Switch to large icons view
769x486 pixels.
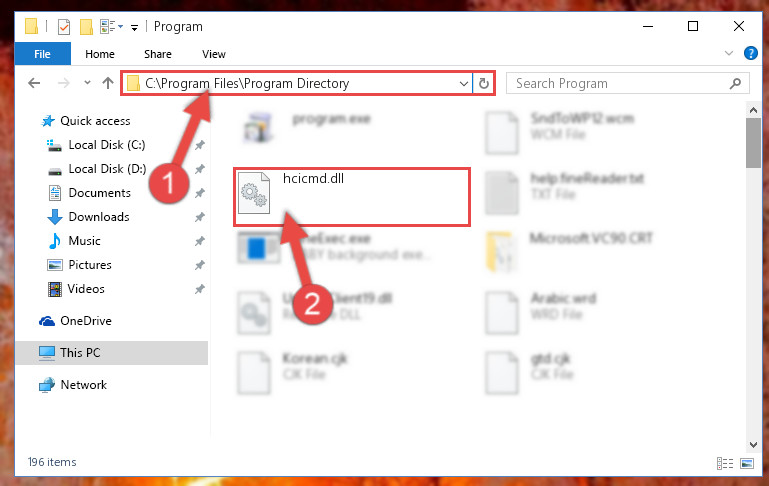(747, 463)
